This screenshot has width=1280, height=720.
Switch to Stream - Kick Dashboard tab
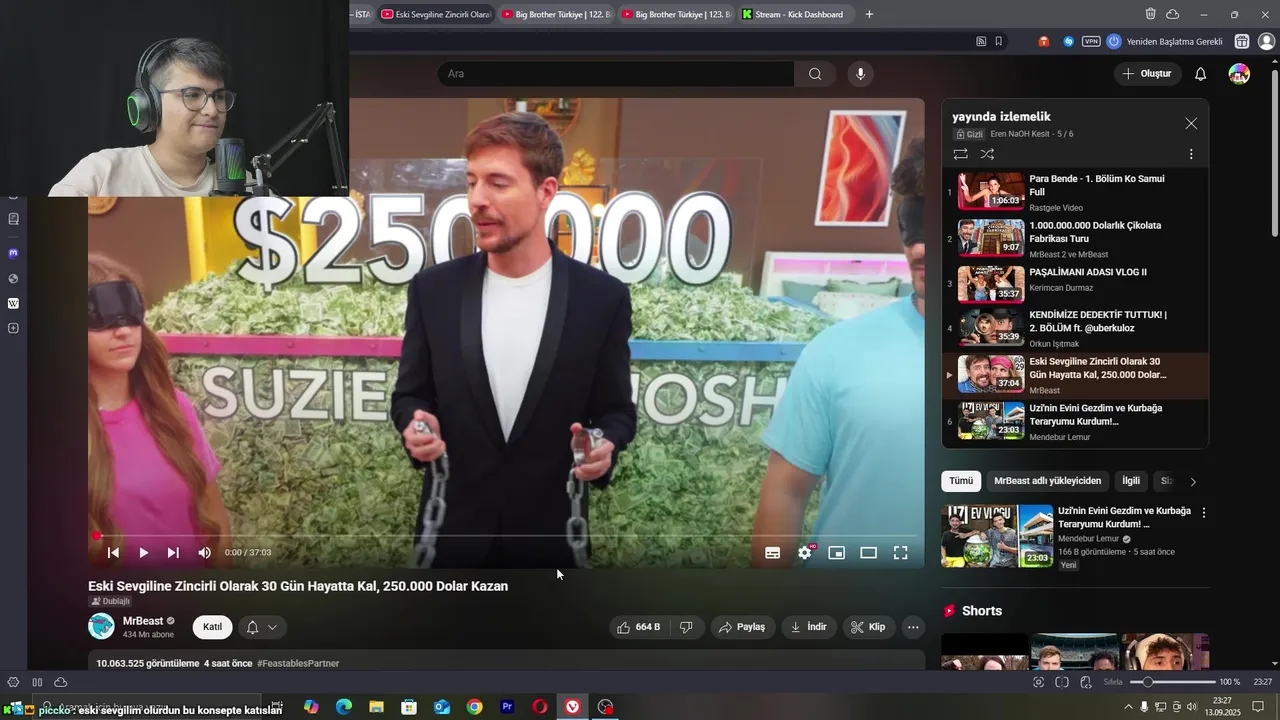pyautogui.click(x=795, y=14)
